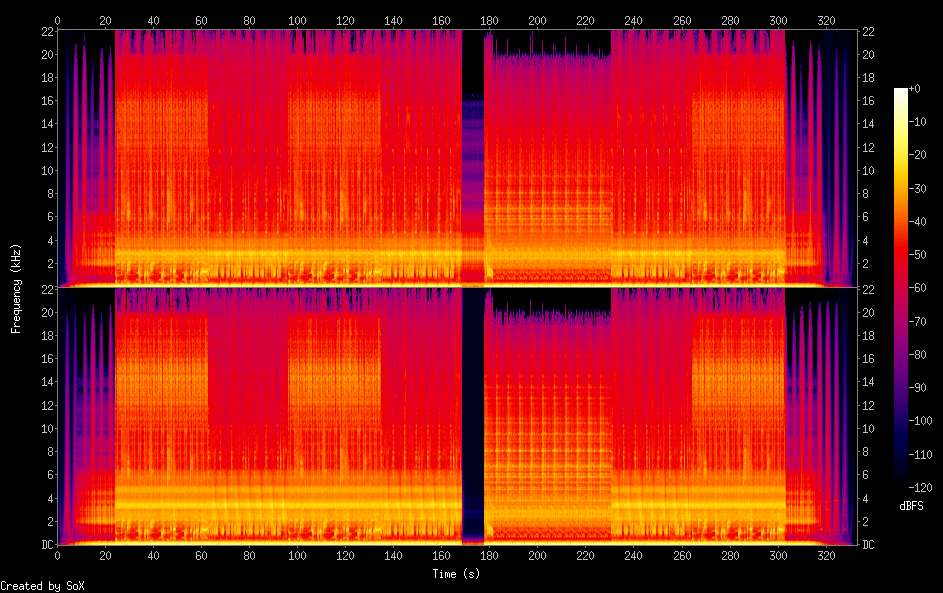The width and height of the screenshot is (943, 593).
Task: Click the 'Created by SoX' caption
Action: point(42,586)
